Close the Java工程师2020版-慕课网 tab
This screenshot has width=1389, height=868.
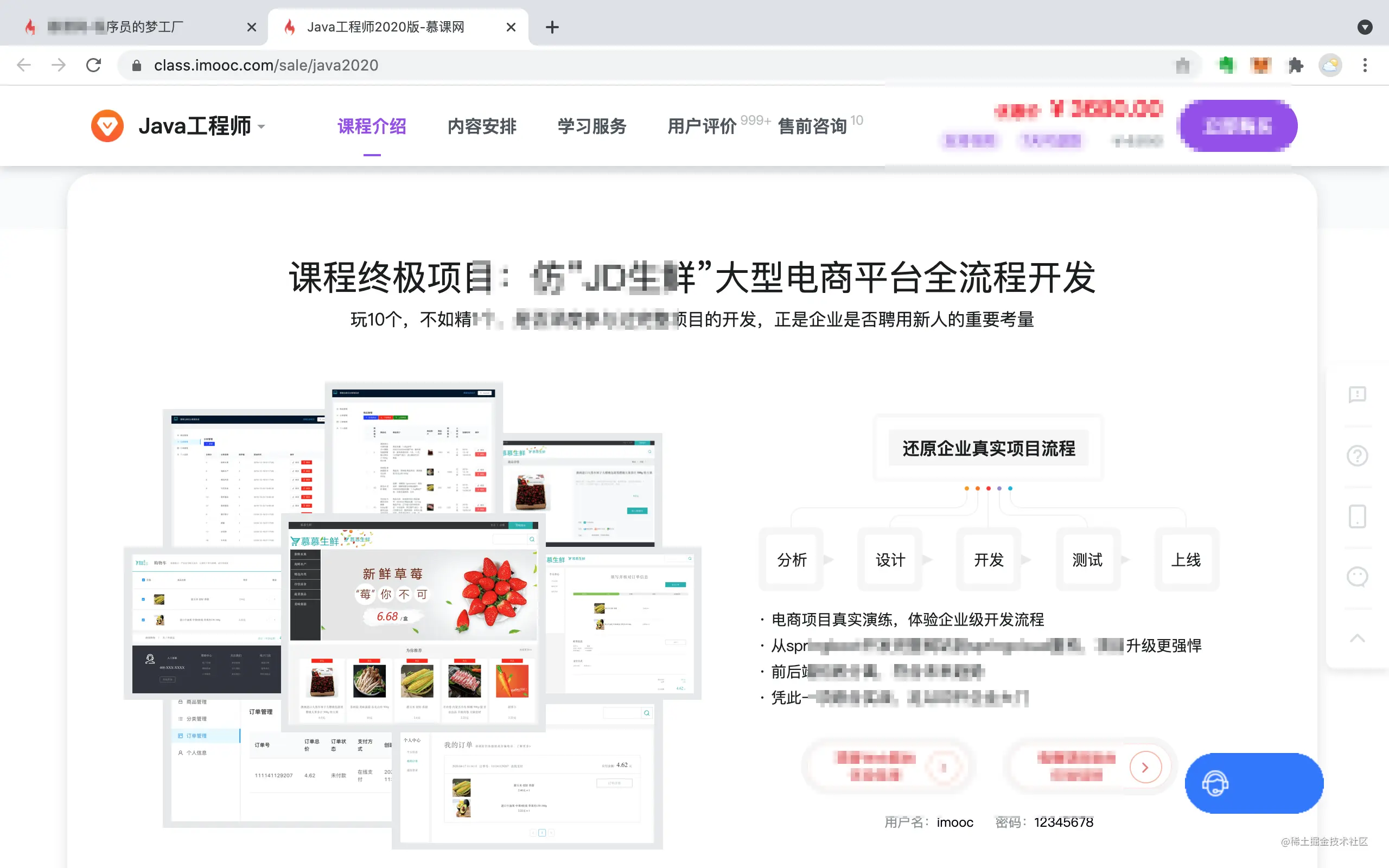coord(511,27)
